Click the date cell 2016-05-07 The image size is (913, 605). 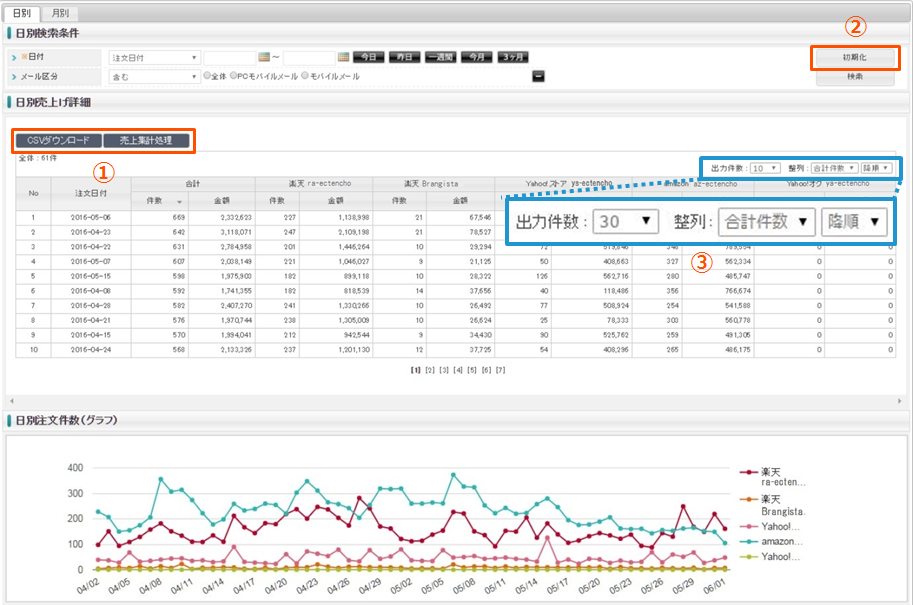click(x=91, y=262)
